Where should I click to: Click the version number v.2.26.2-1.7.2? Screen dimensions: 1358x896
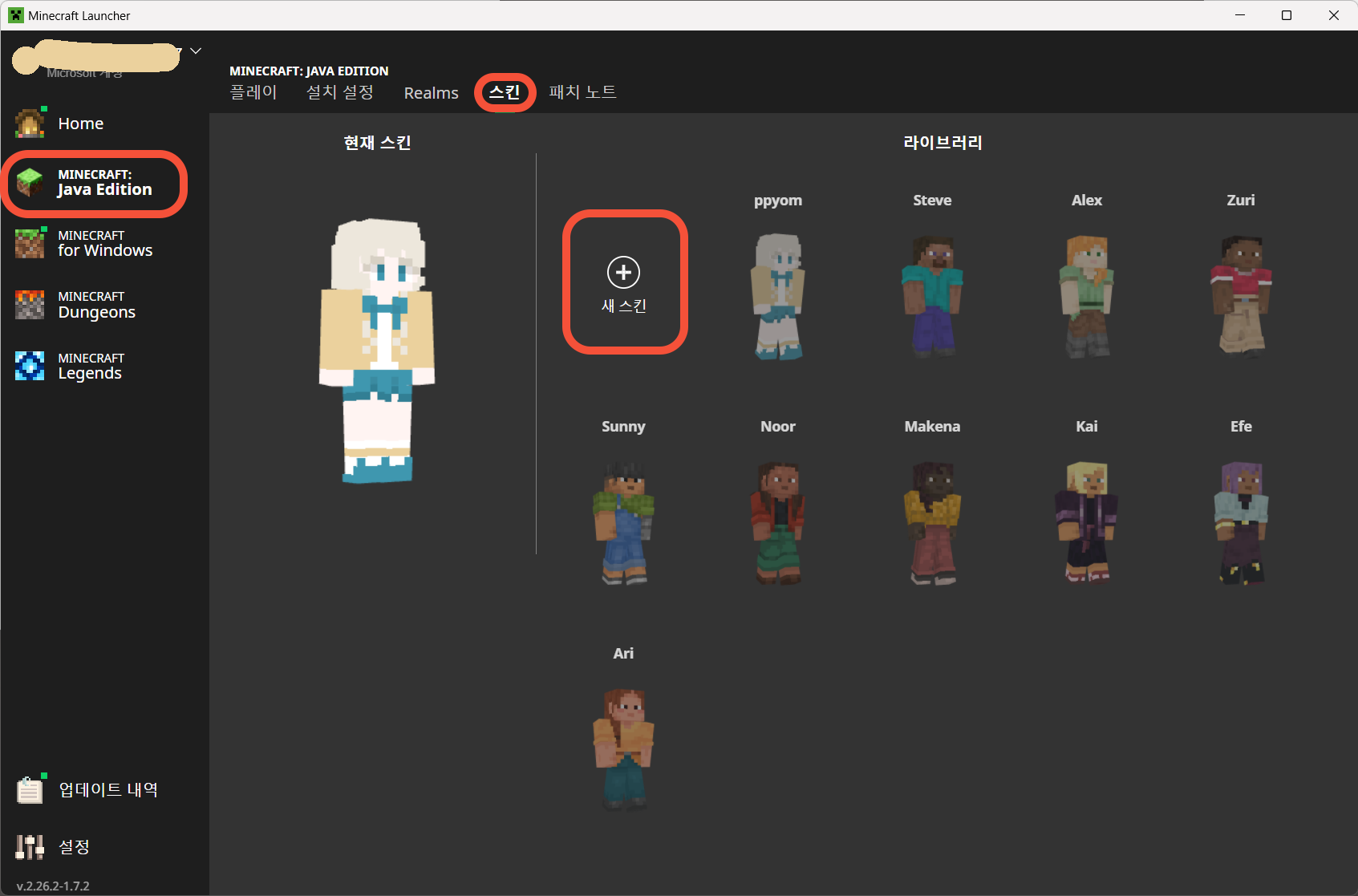point(53,886)
